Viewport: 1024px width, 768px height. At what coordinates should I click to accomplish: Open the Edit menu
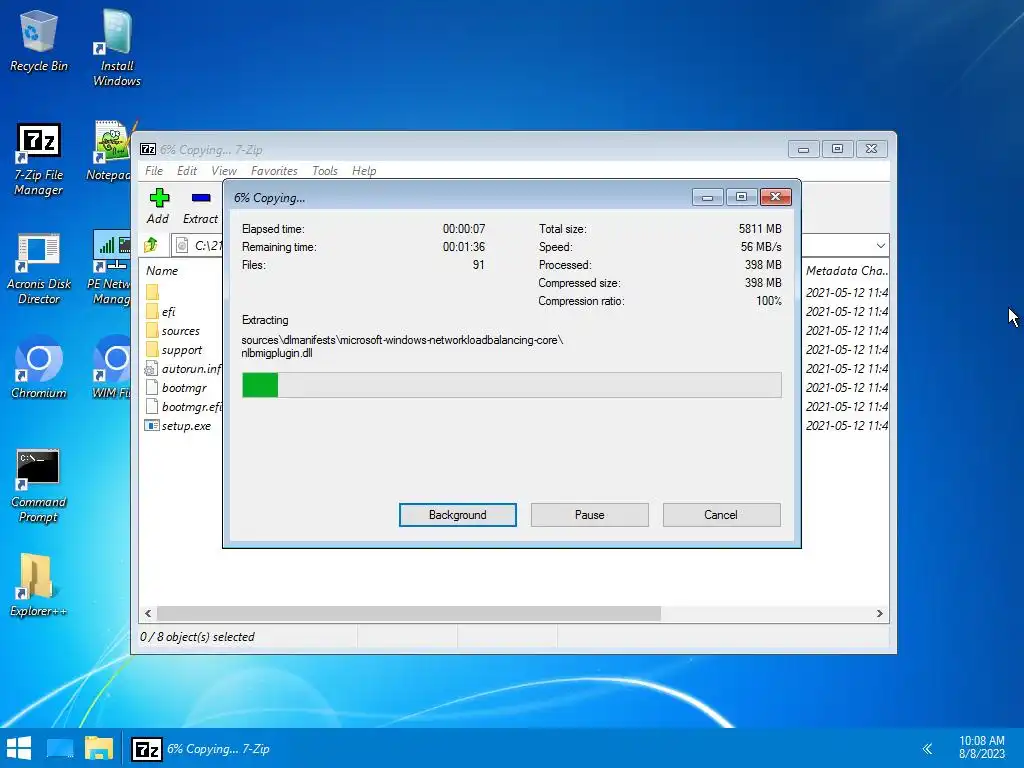pos(187,170)
